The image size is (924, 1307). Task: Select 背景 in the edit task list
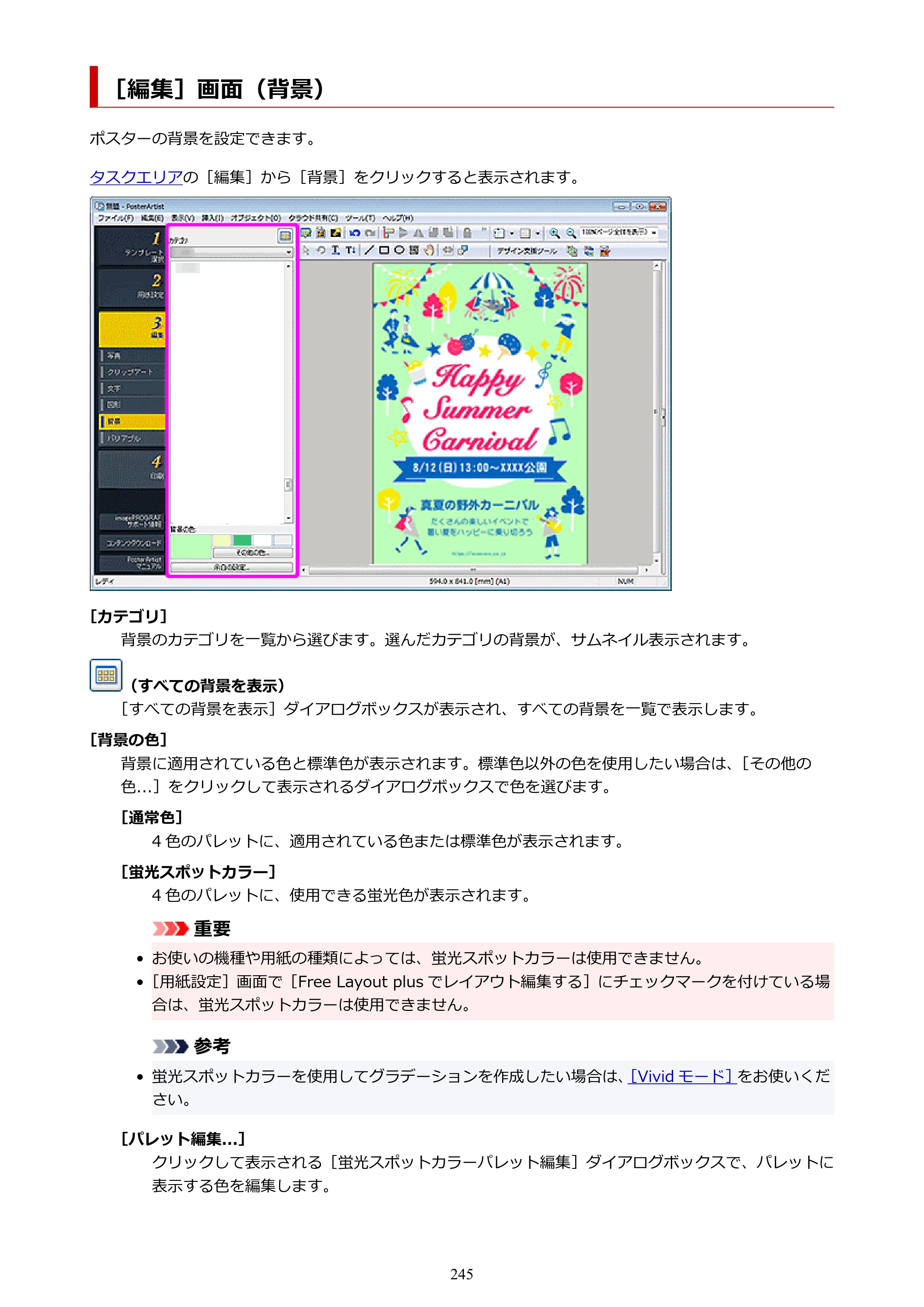133,422
